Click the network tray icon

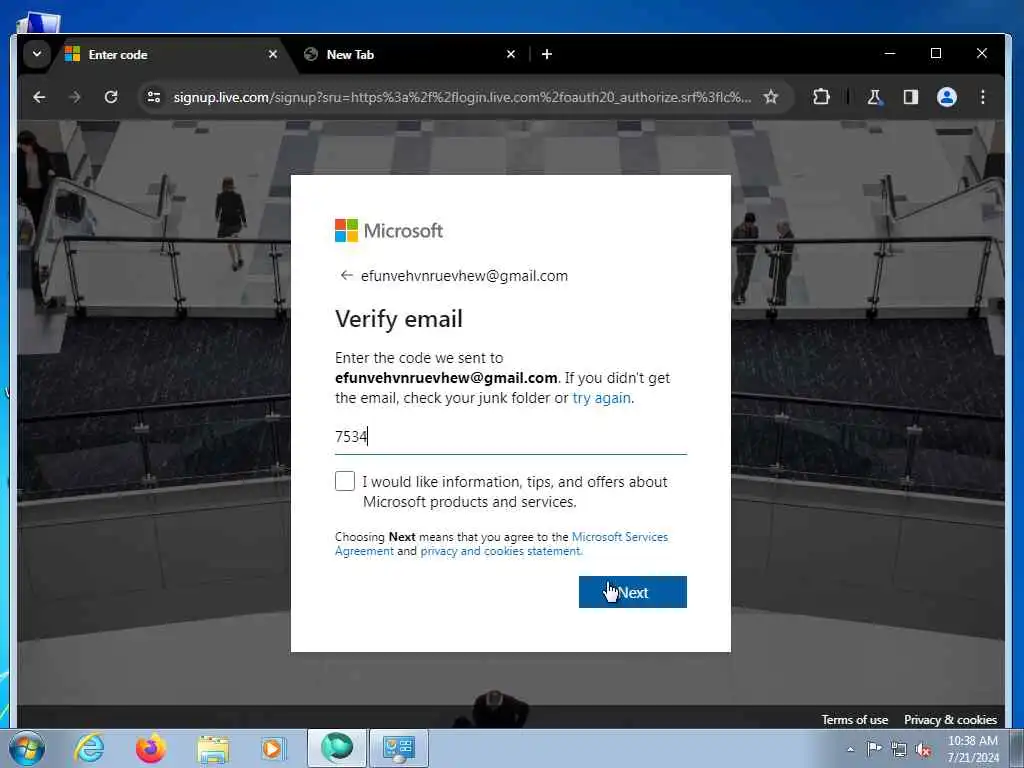tap(899, 750)
